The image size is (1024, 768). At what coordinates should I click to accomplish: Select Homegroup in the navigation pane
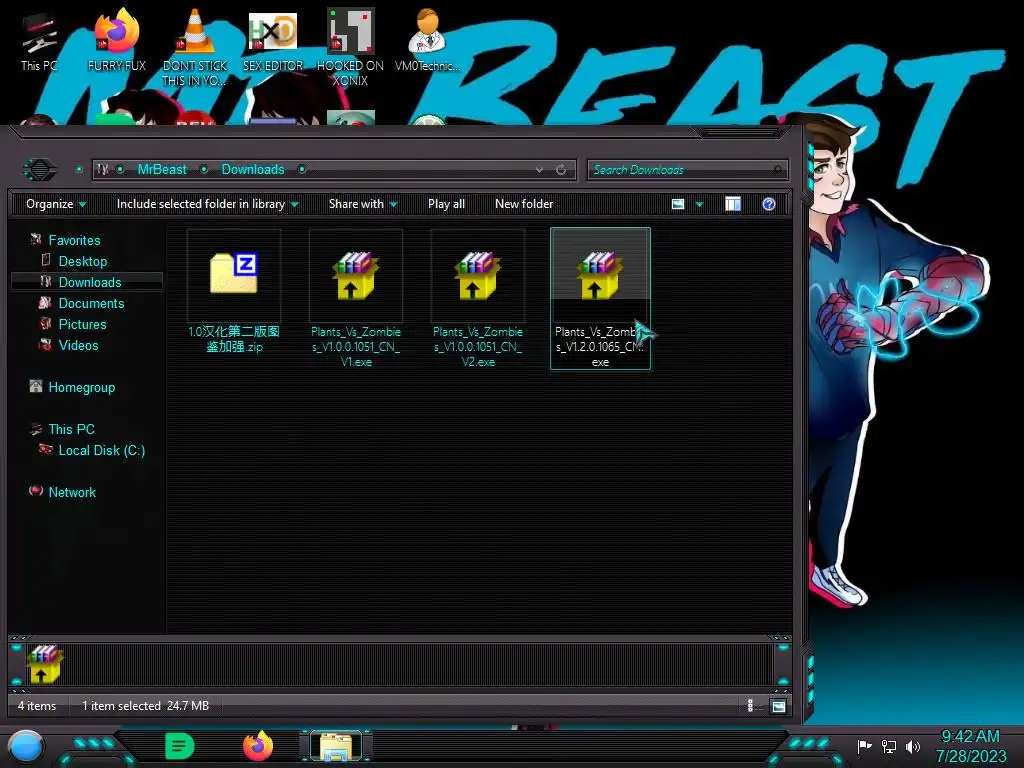point(81,387)
